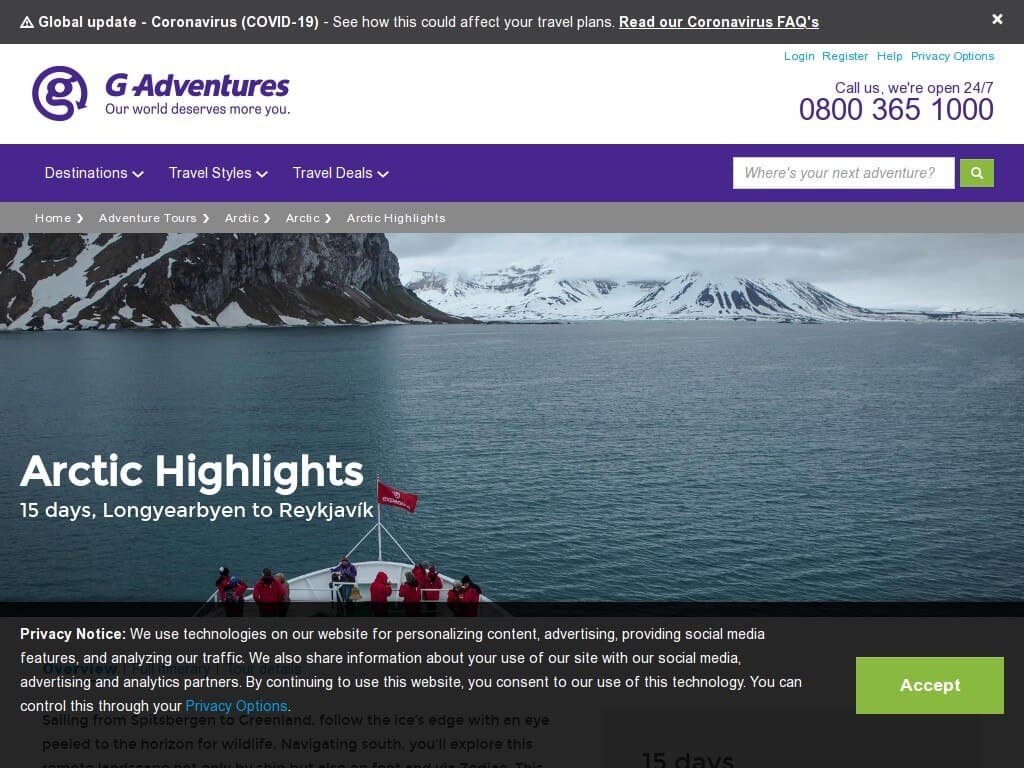Expand the Travel Deals menu

[340, 173]
